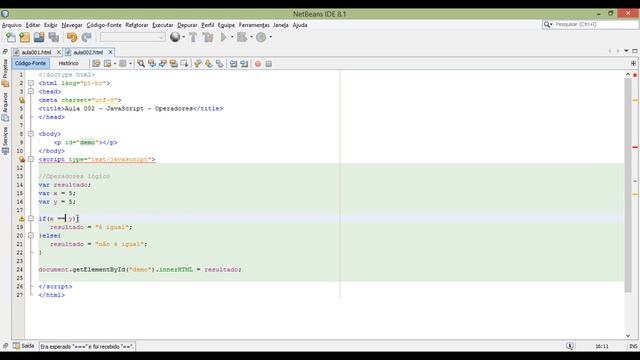Click the warning triangle beside the if statement
This screenshot has width=640, height=360.
(x=22, y=219)
